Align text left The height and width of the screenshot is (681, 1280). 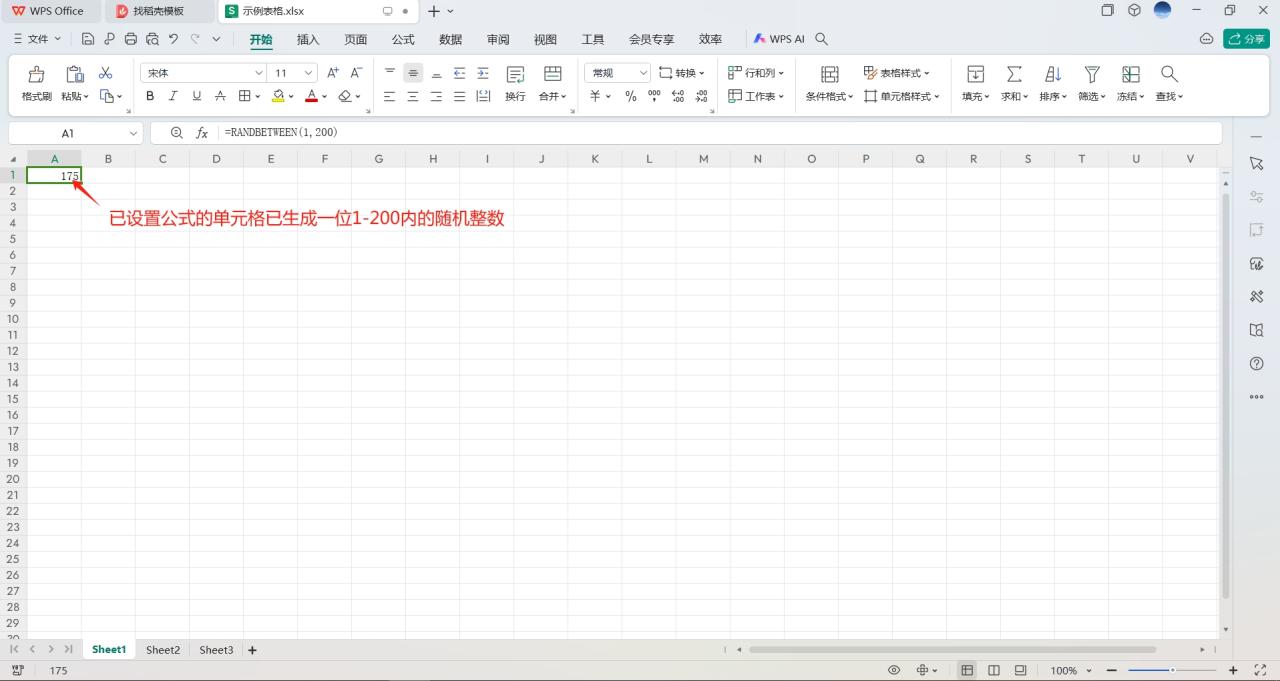(390, 96)
